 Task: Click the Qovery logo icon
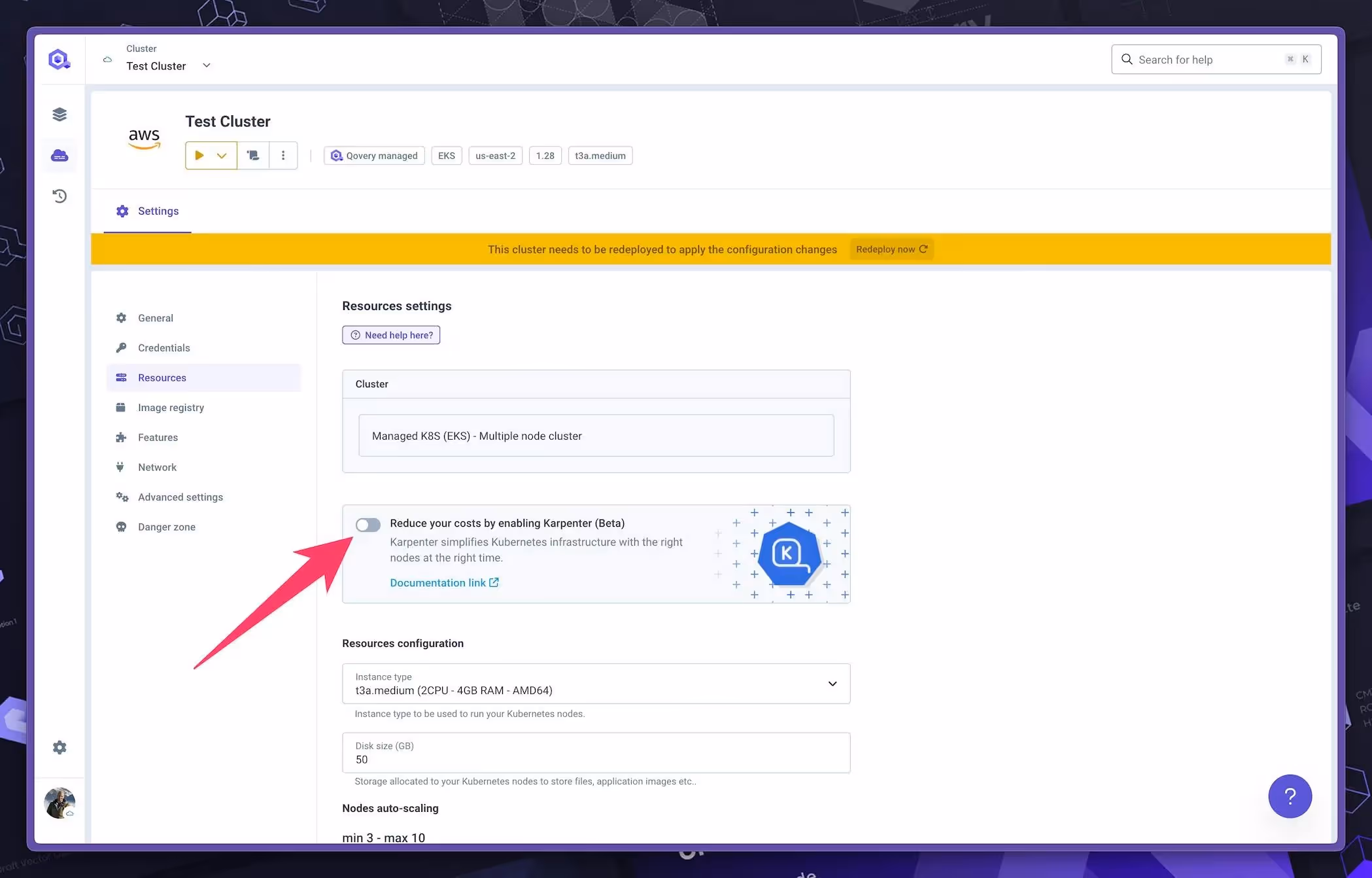coord(59,60)
